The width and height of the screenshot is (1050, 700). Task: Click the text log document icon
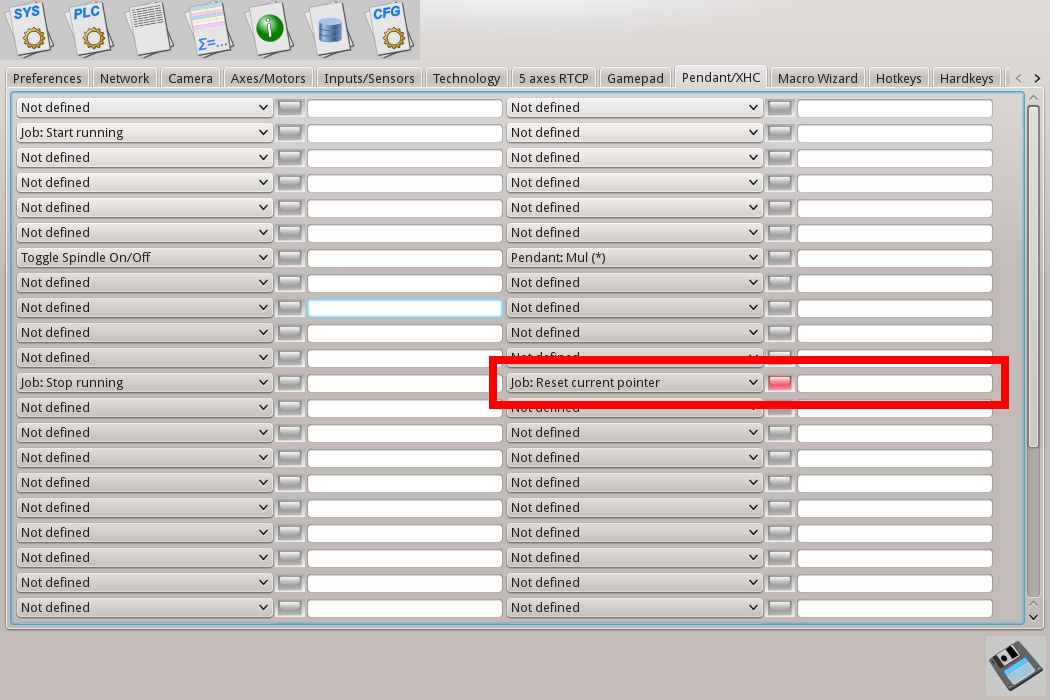(152, 29)
